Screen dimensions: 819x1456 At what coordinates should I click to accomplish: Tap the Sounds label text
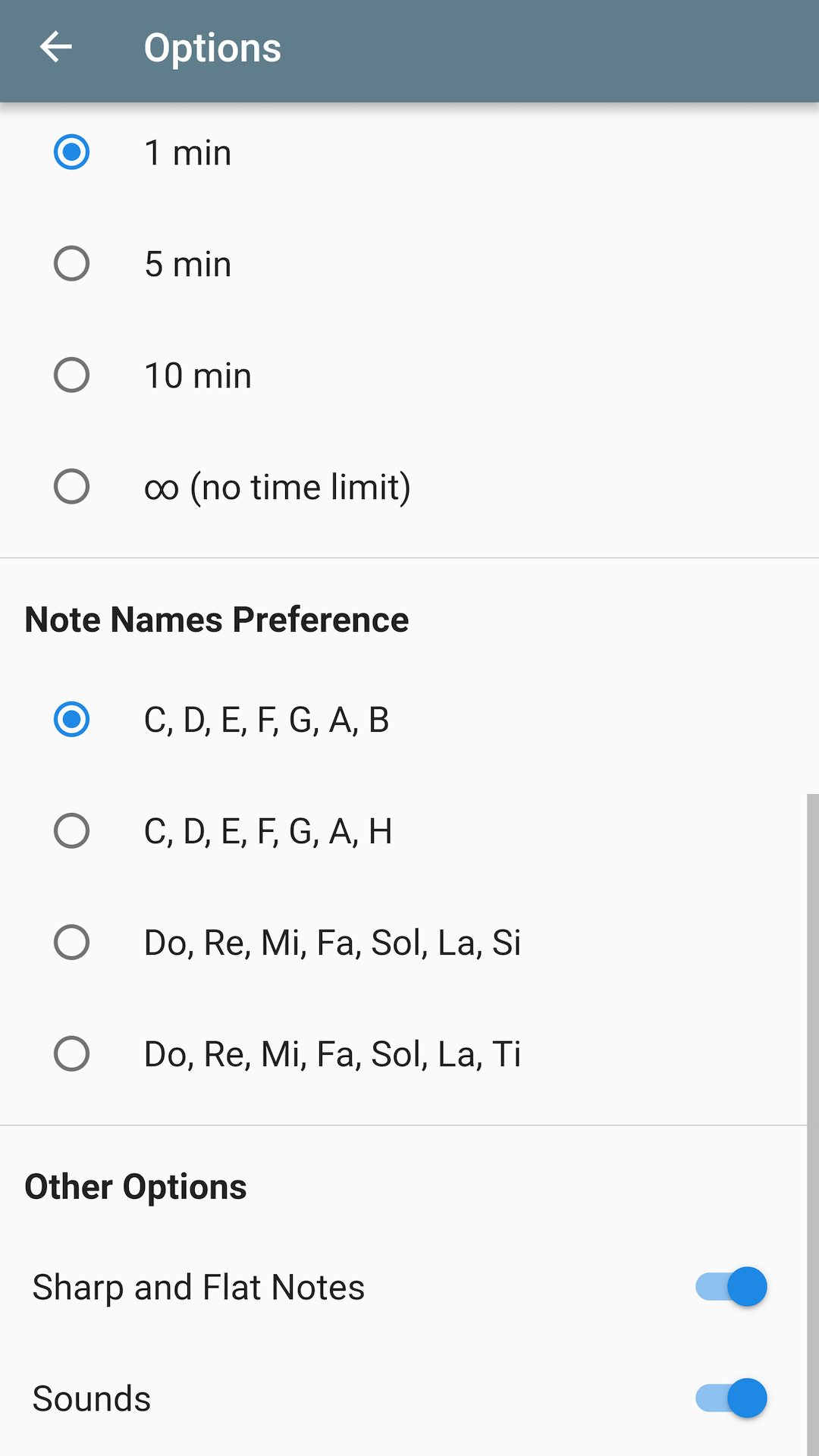[92, 1398]
